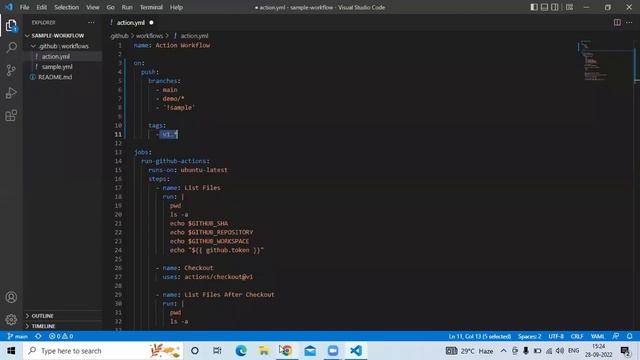Open the Accounts menu icon

point(11,297)
